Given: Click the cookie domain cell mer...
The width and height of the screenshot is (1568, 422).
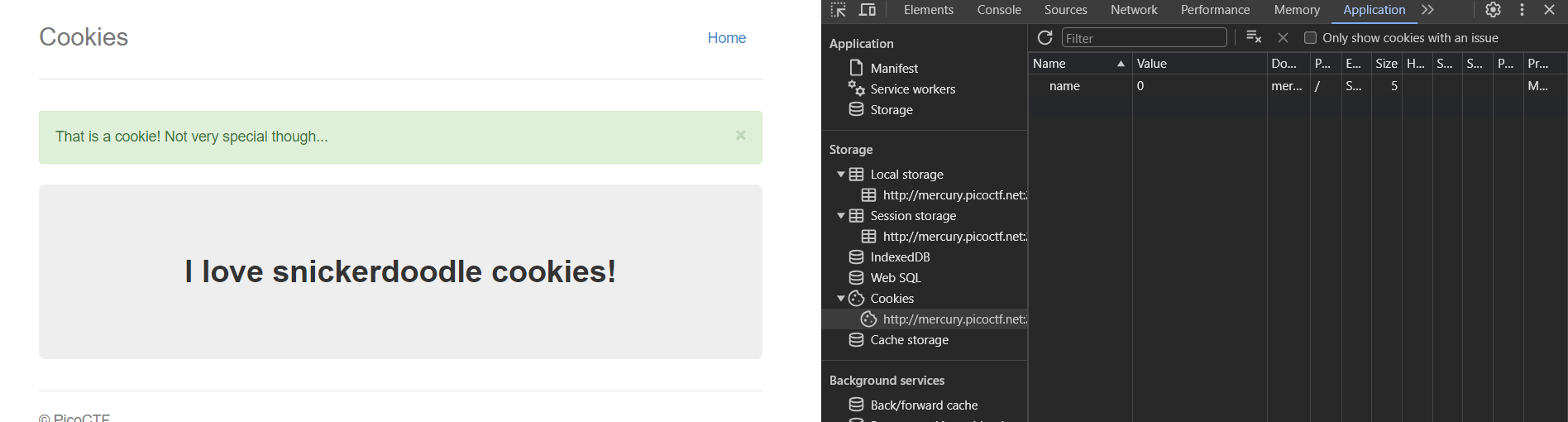Looking at the screenshot, I should pos(1288,86).
